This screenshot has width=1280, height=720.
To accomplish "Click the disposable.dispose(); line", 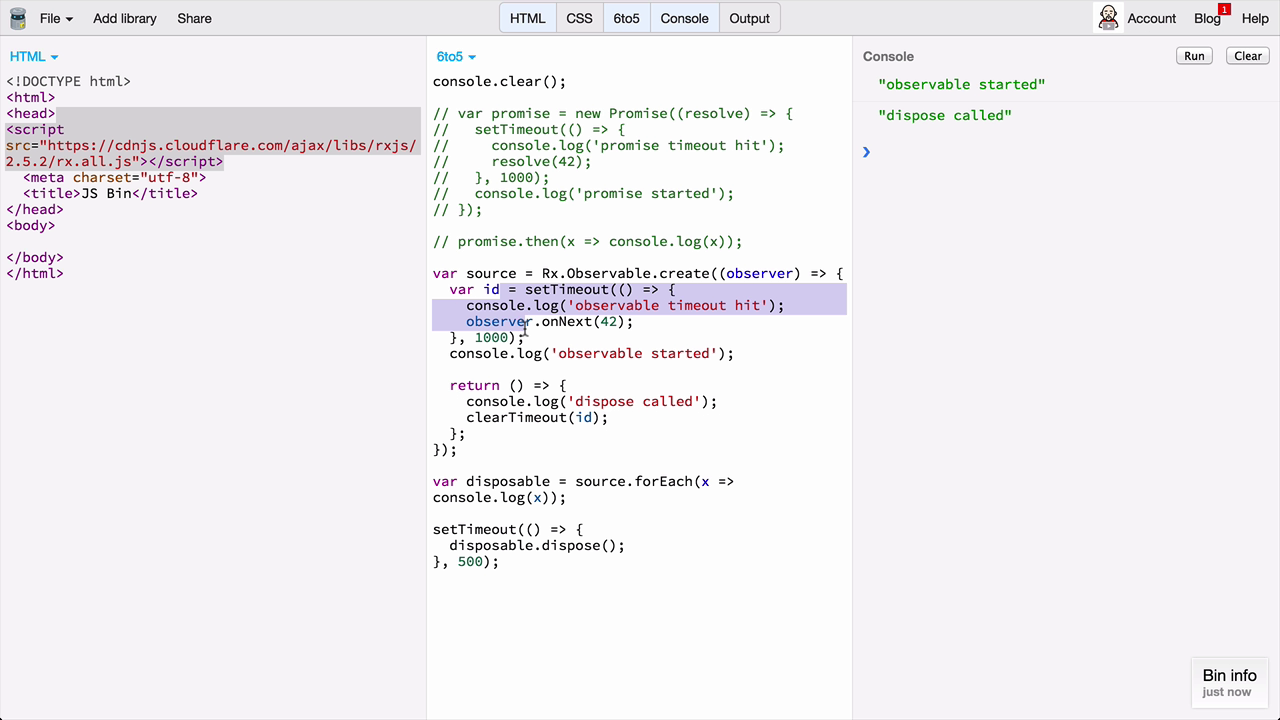I will tap(537, 546).
